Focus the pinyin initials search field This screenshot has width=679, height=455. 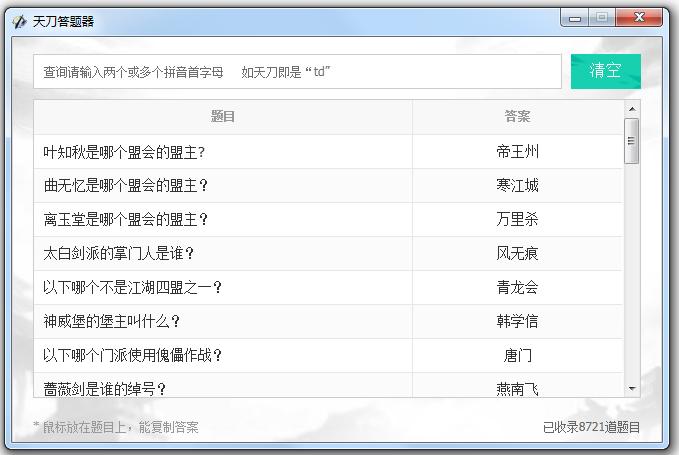tap(297, 71)
